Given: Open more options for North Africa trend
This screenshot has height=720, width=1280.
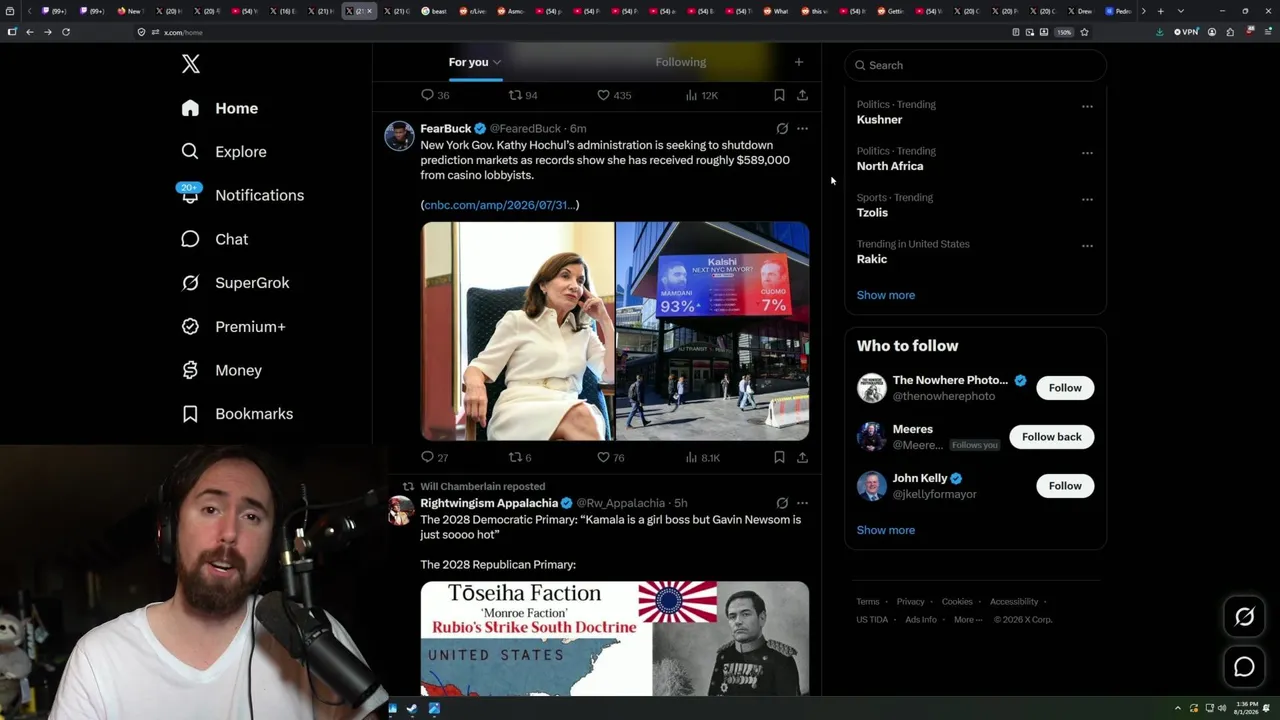Looking at the screenshot, I should click(1087, 153).
